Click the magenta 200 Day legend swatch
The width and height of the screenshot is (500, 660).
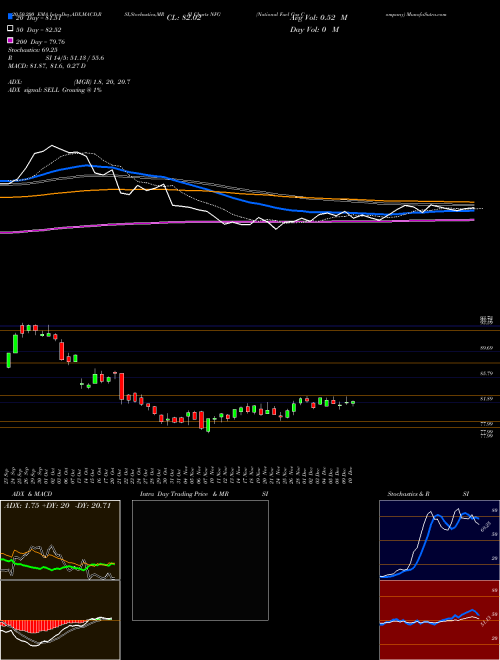pyautogui.click(x=10, y=41)
